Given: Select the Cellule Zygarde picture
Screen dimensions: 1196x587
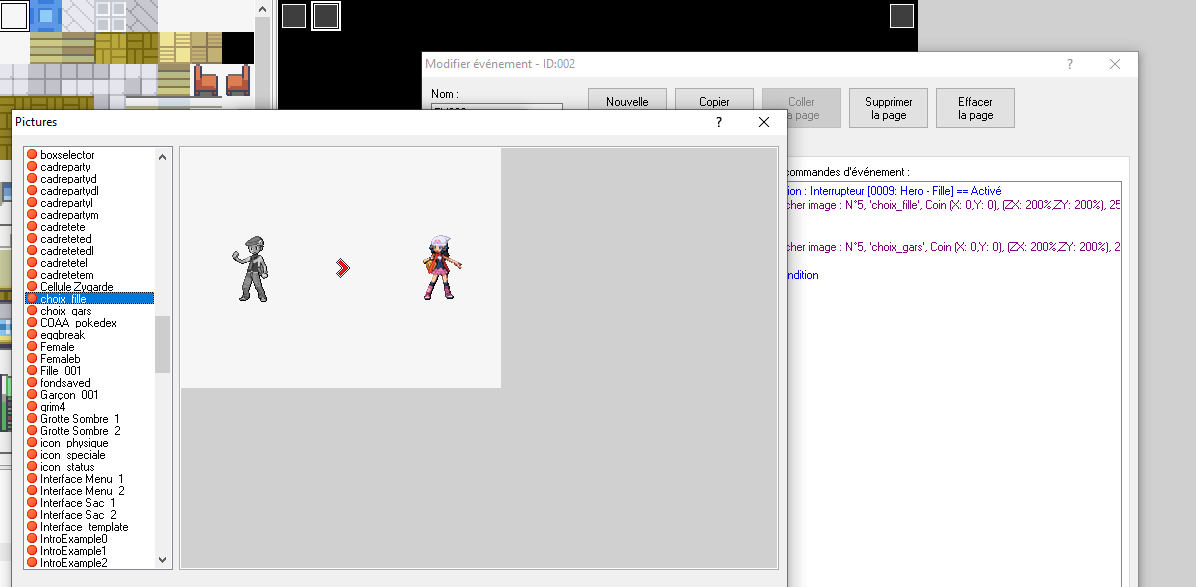Looking at the screenshot, I should tap(76, 287).
